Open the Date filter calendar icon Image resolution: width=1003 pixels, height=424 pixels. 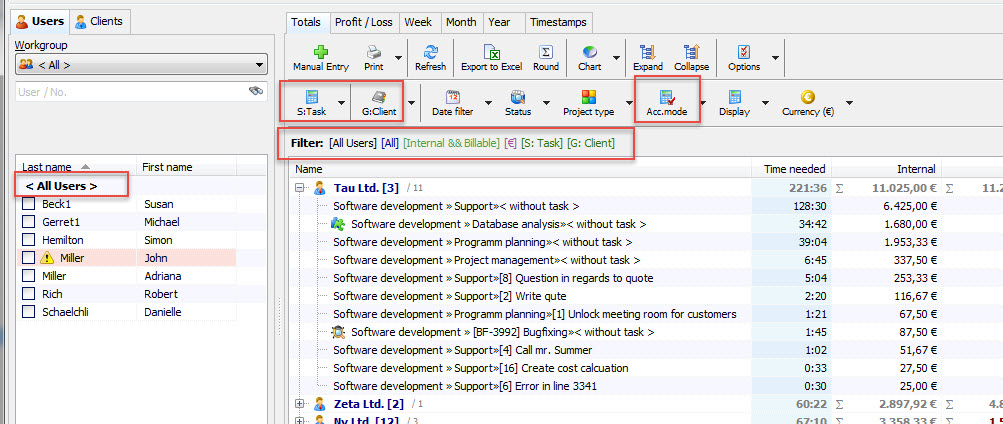pyautogui.click(x=452, y=97)
